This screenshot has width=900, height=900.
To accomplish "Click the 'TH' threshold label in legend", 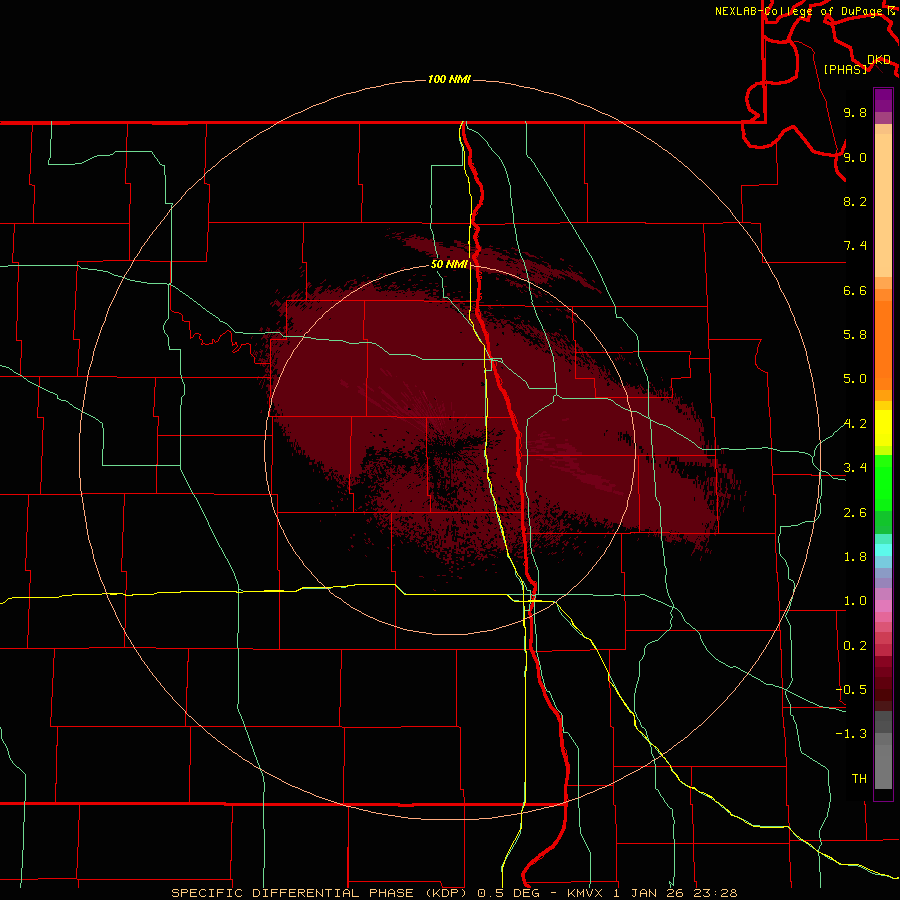I will click(859, 778).
